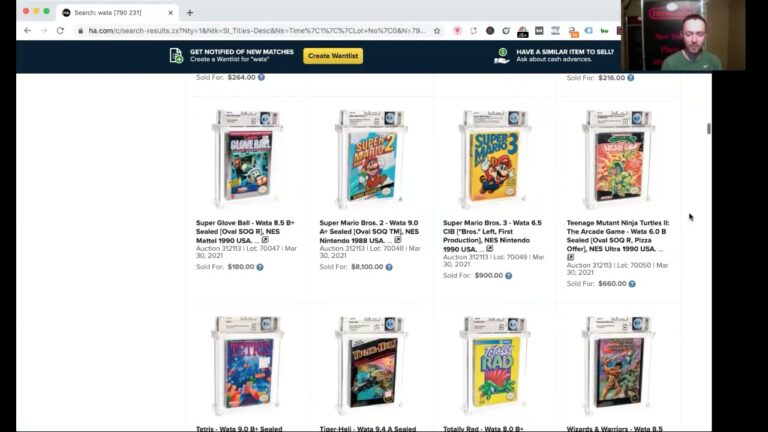Bookmark this page with star icon

437,31
